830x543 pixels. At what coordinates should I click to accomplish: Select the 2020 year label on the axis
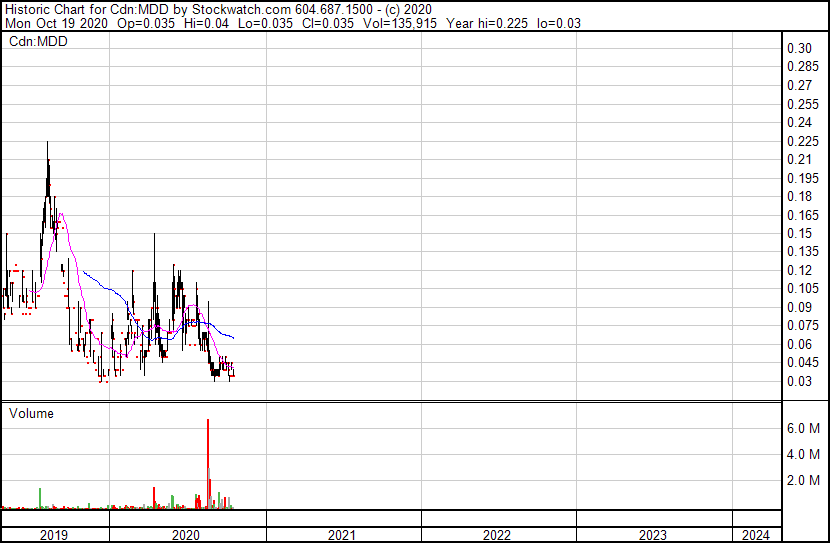[186, 535]
